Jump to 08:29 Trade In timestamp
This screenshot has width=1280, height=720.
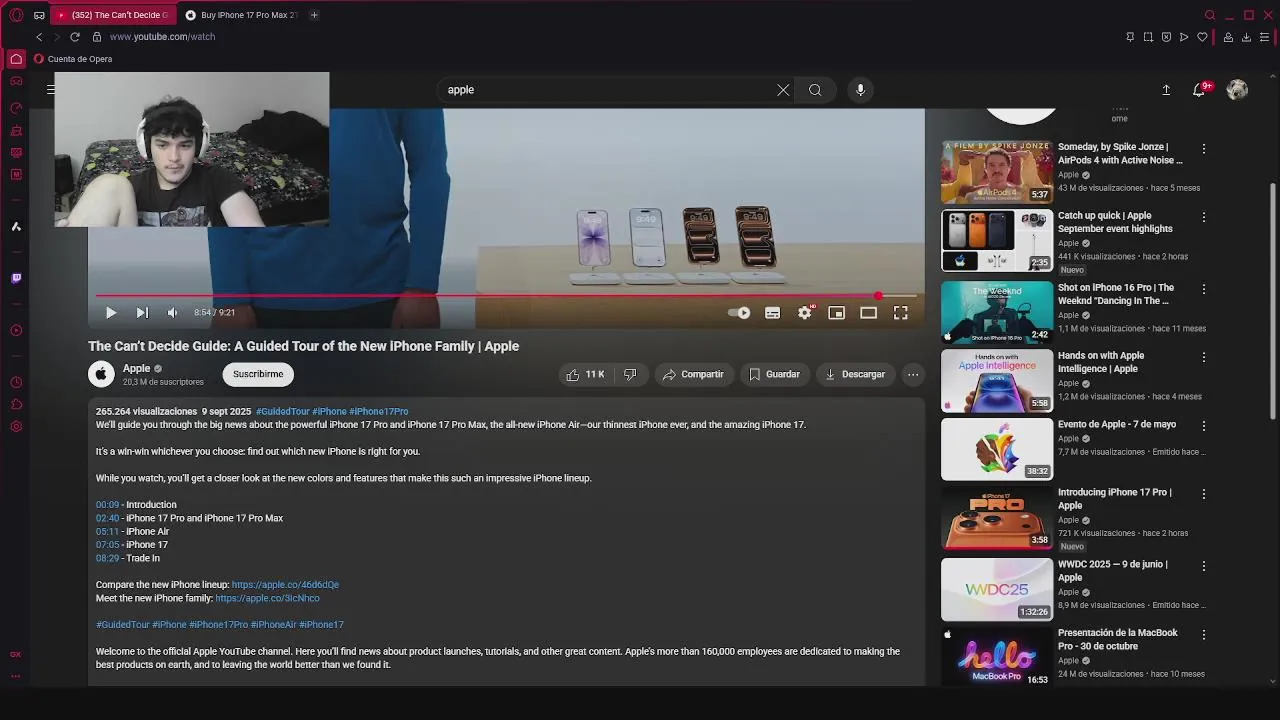[107, 558]
